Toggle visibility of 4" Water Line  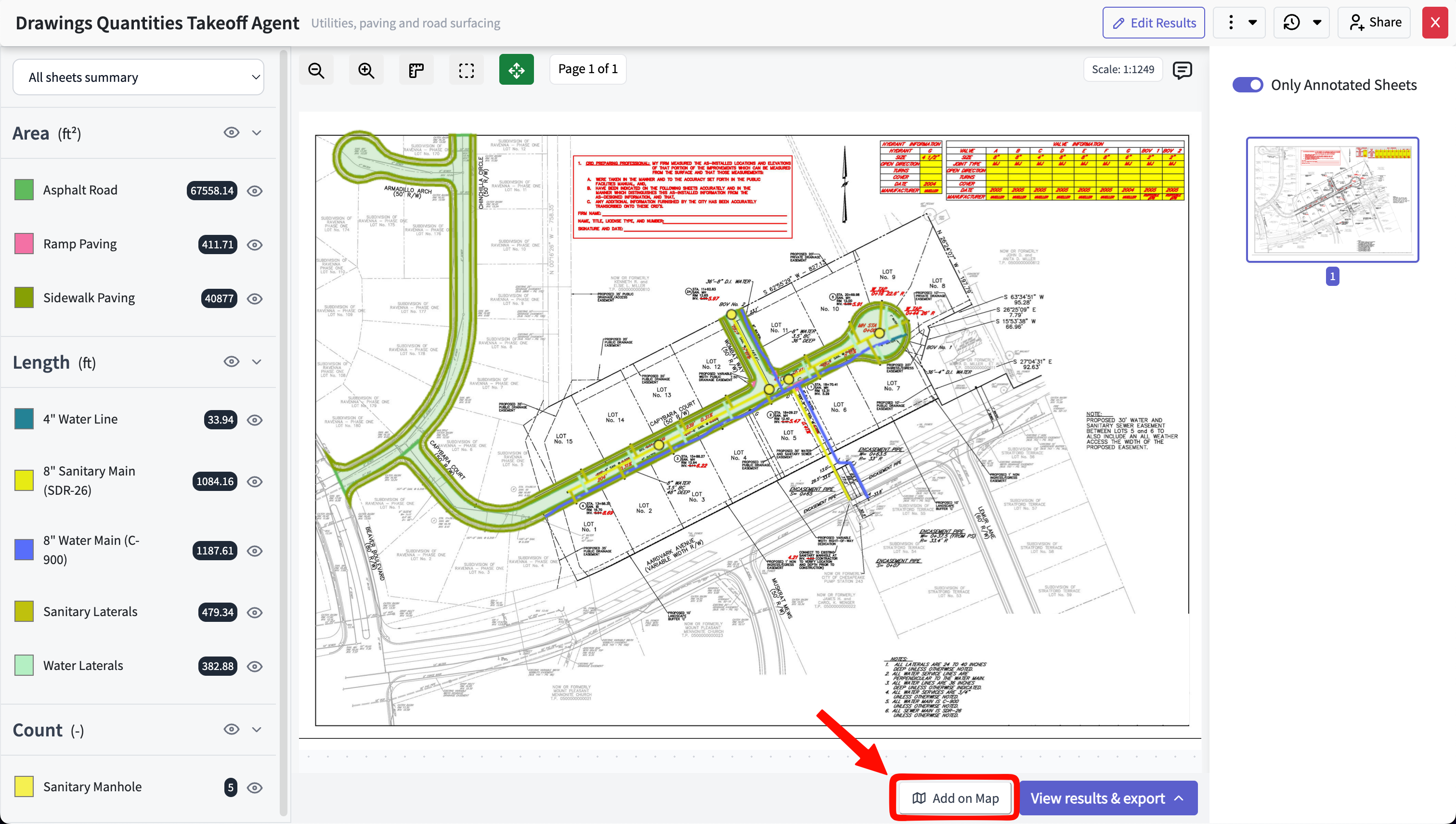[x=255, y=420]
